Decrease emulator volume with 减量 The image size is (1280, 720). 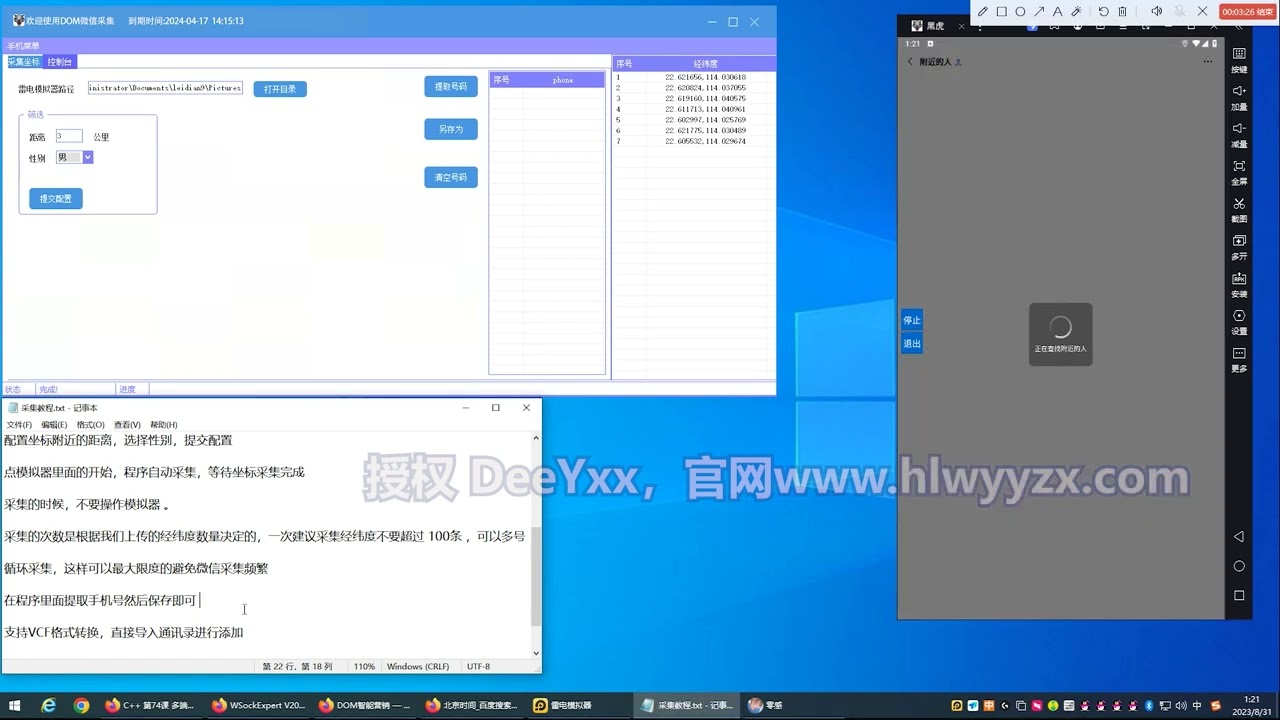point(1239,134)
